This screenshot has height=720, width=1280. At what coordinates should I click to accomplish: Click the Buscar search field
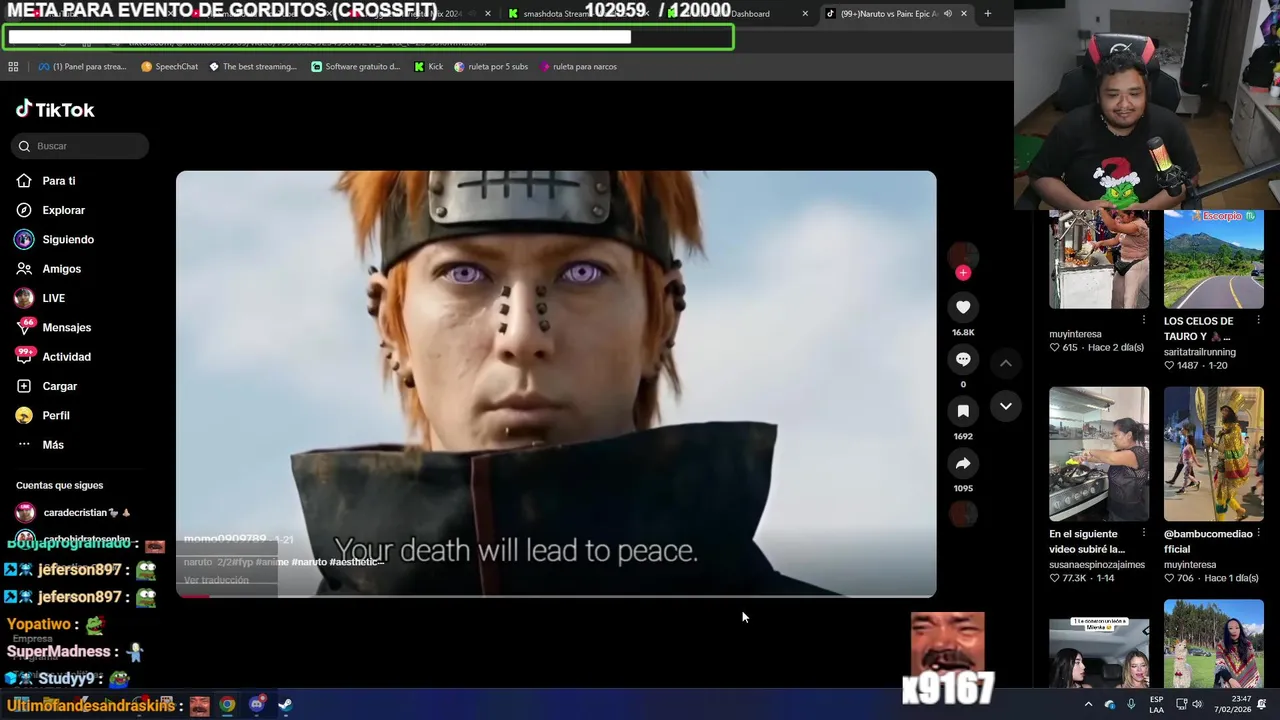click(80, 146)
